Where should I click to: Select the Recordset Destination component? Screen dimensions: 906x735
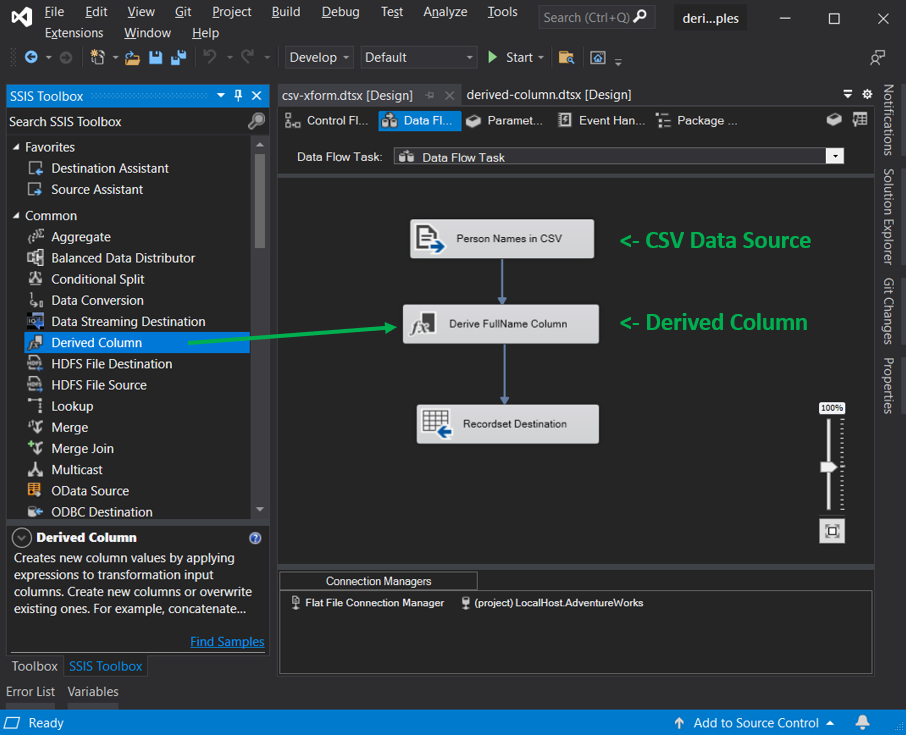tap(507, 424)
